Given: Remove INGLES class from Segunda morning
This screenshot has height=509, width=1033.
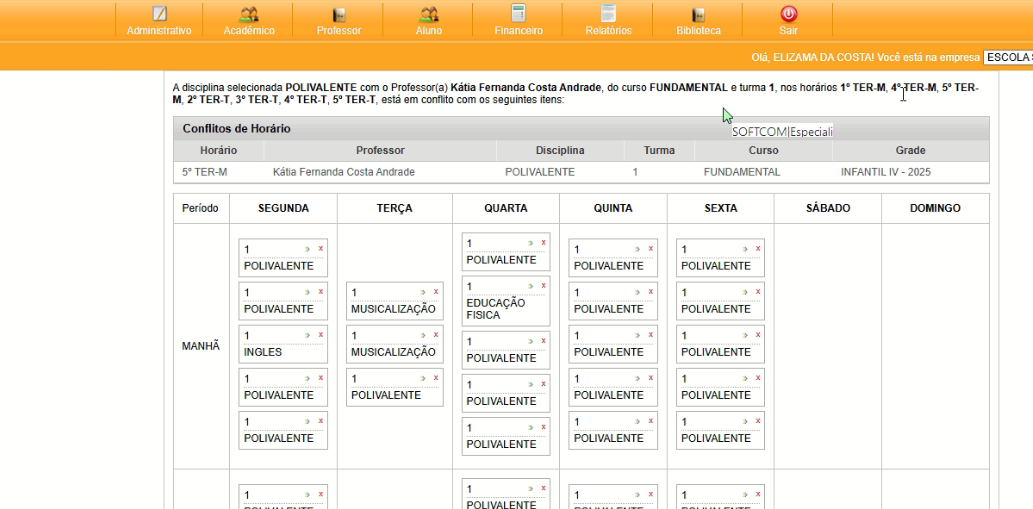Looking at the screenshot, I should (321, 335).
